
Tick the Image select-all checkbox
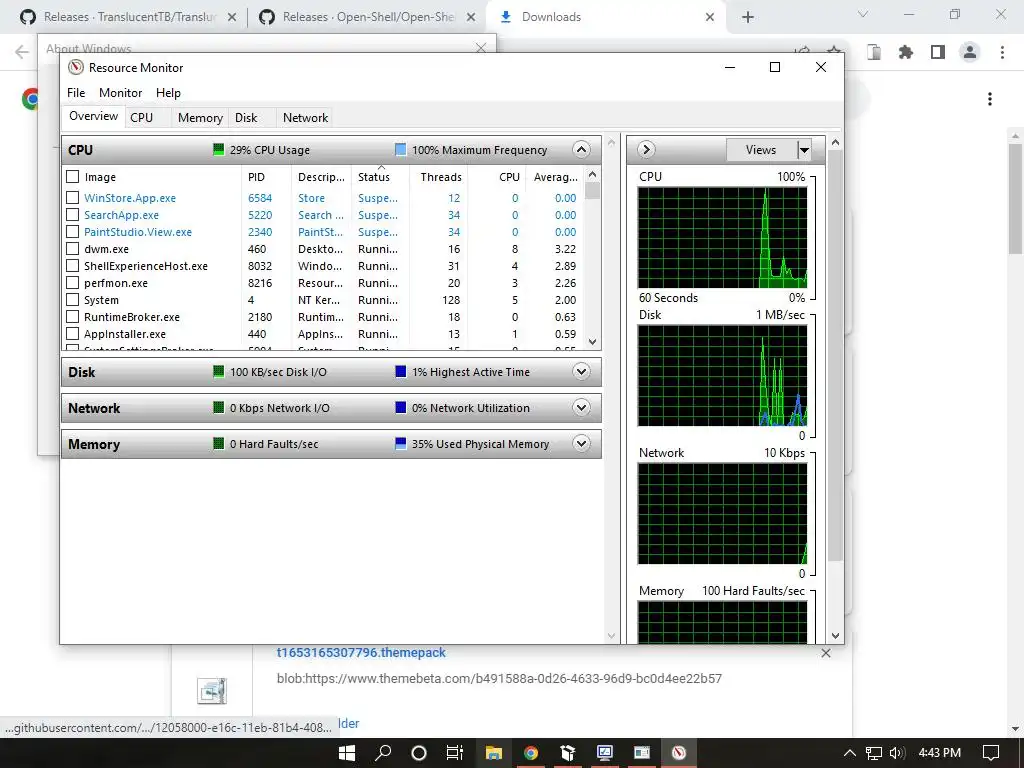pos(72,177)
